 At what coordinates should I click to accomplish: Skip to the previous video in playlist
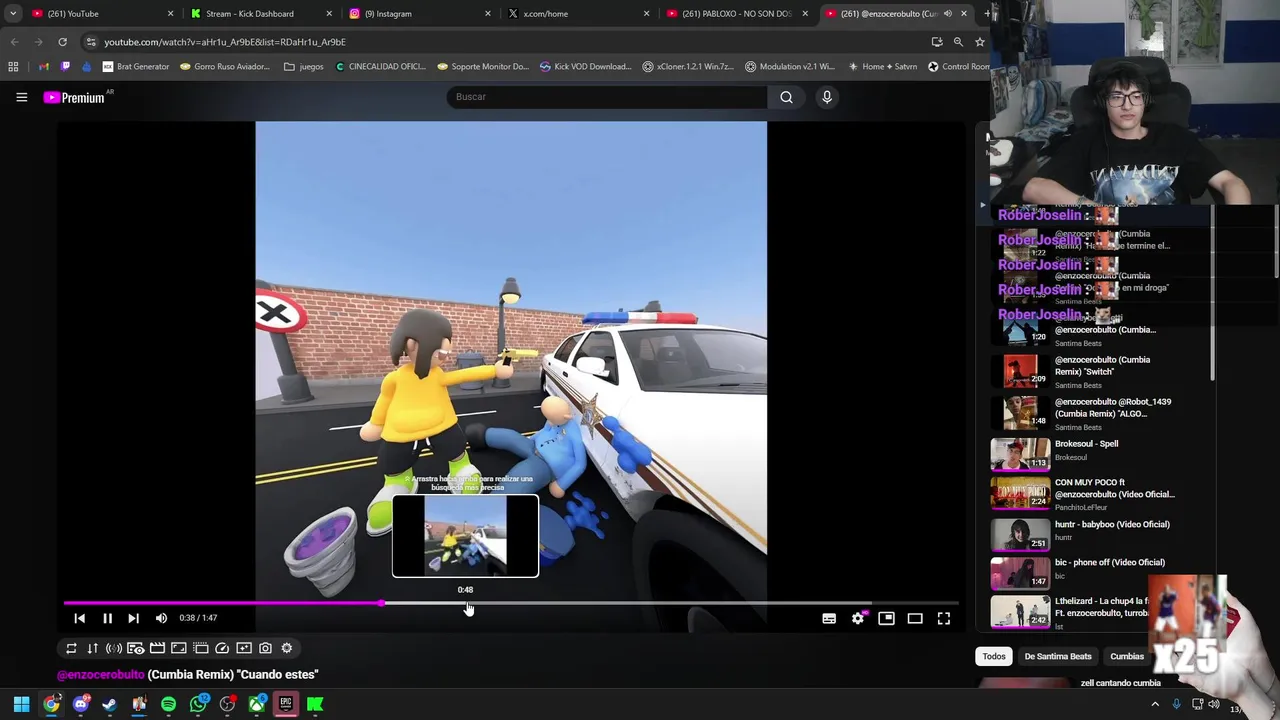(x=80, y=618)
